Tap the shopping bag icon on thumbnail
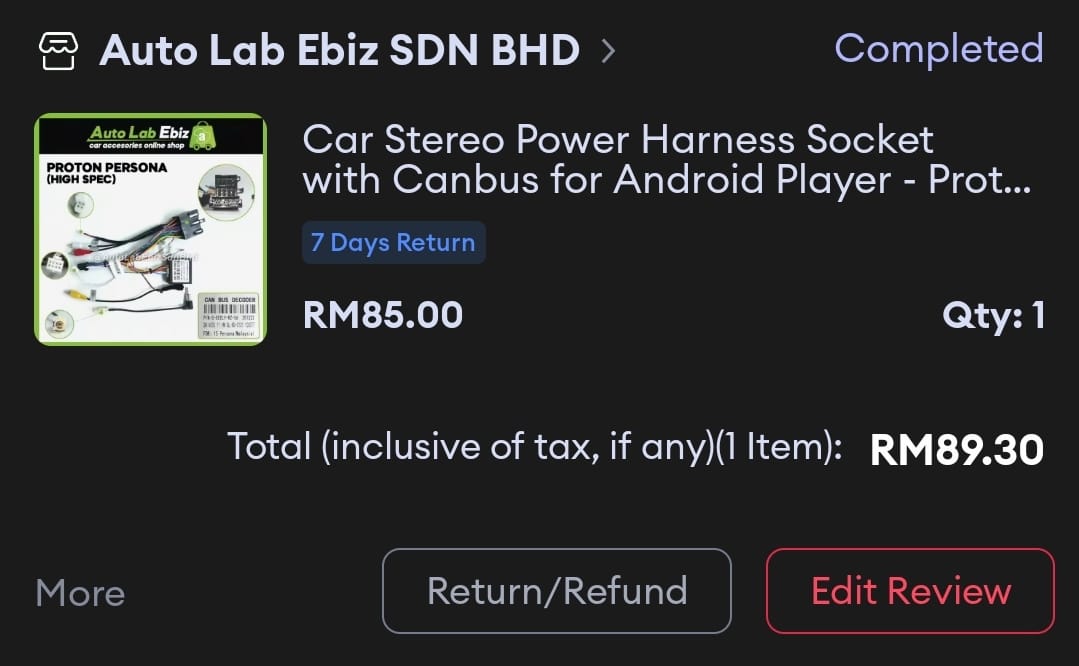Viewport: 1079px width, 666px height. coord(202,136)
